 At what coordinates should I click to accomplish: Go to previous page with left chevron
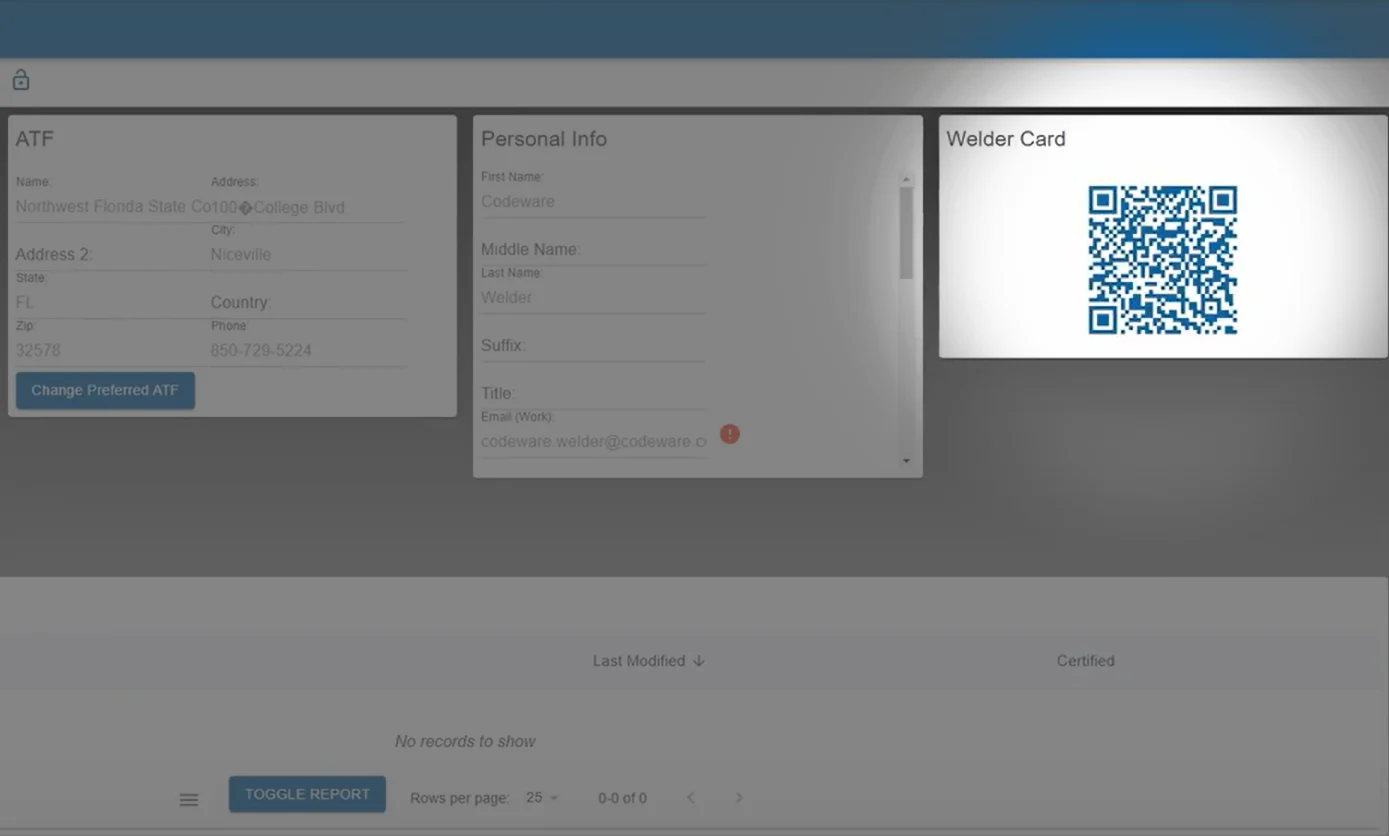point(690,797)
